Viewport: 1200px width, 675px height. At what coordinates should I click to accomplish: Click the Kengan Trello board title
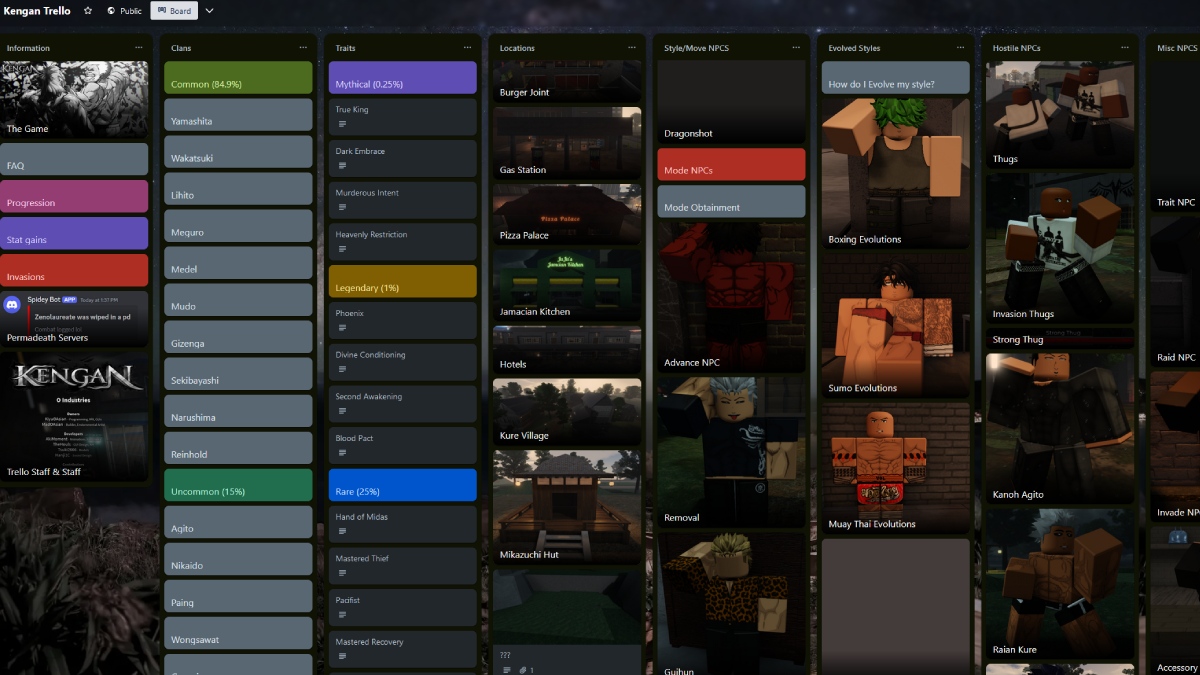click(x=37, y=11)
